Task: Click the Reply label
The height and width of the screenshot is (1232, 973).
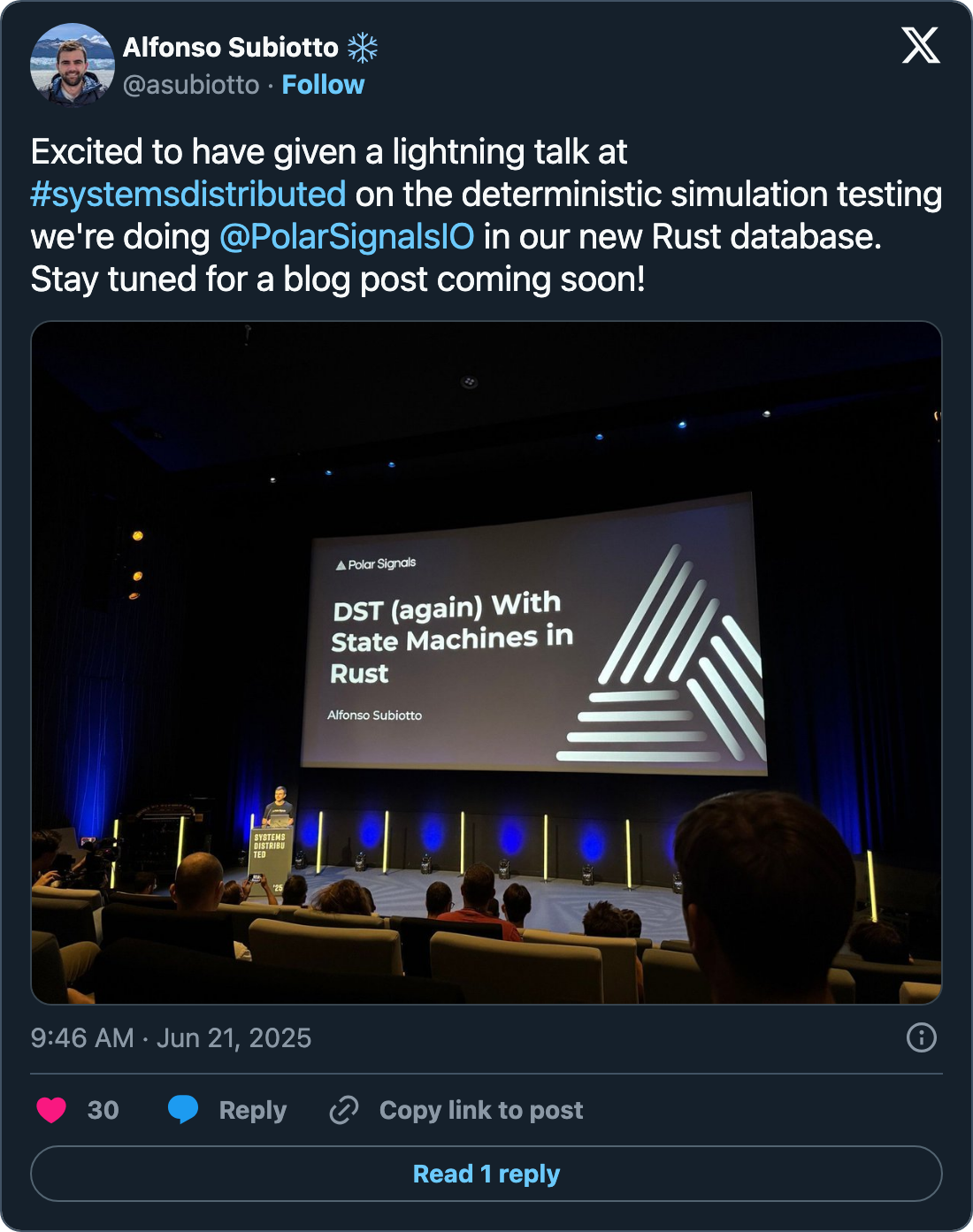Action: (252, 1110)
